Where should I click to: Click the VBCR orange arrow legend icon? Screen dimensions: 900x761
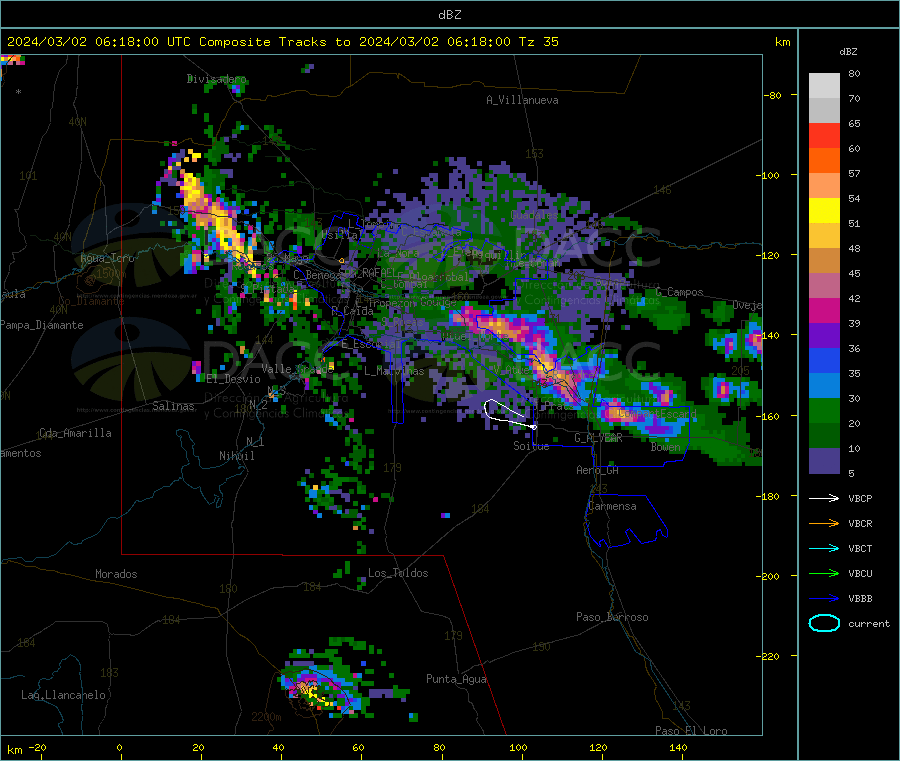click(824, 523)
